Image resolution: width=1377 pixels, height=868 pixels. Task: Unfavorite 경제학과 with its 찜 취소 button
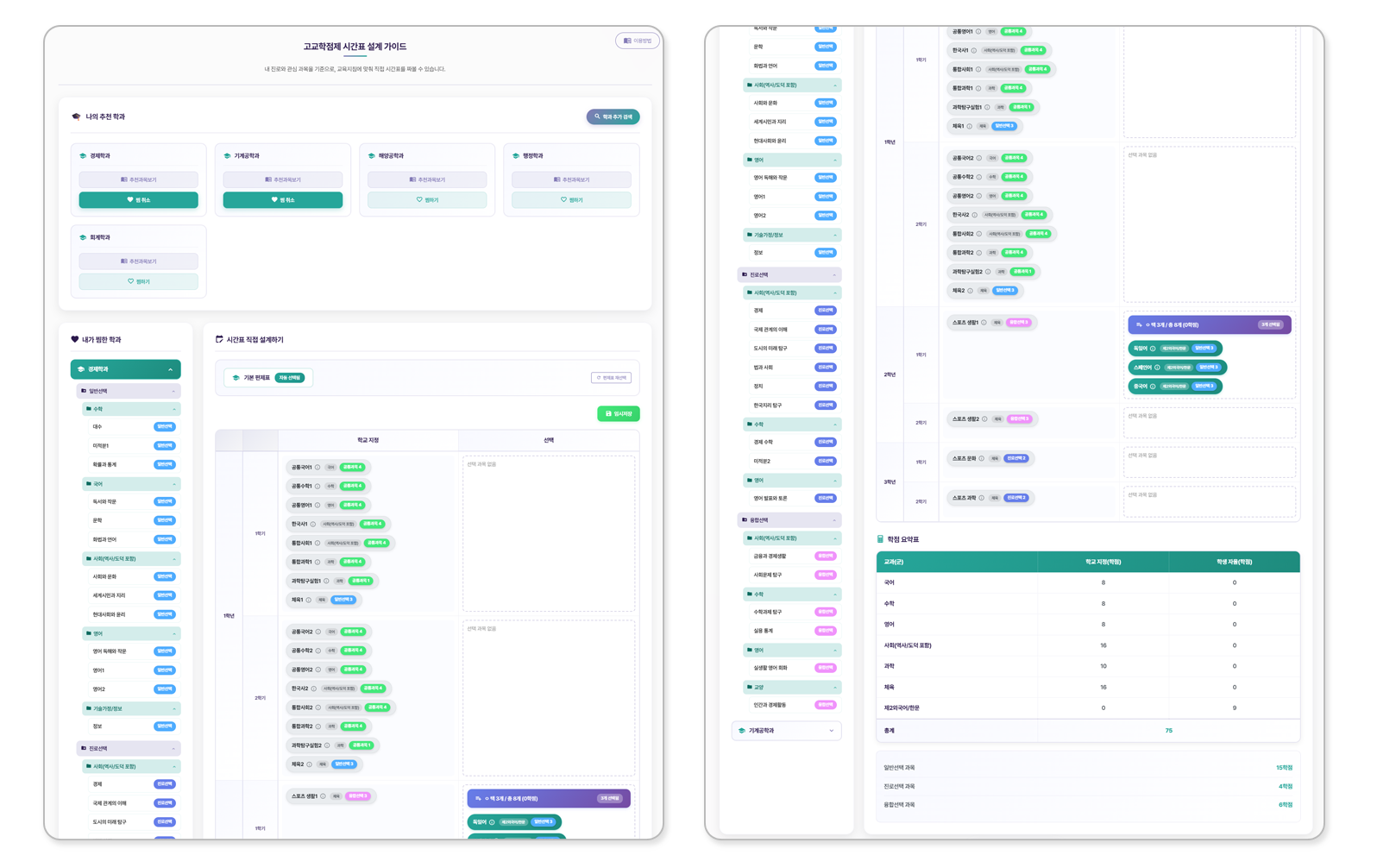coord(138,200)
